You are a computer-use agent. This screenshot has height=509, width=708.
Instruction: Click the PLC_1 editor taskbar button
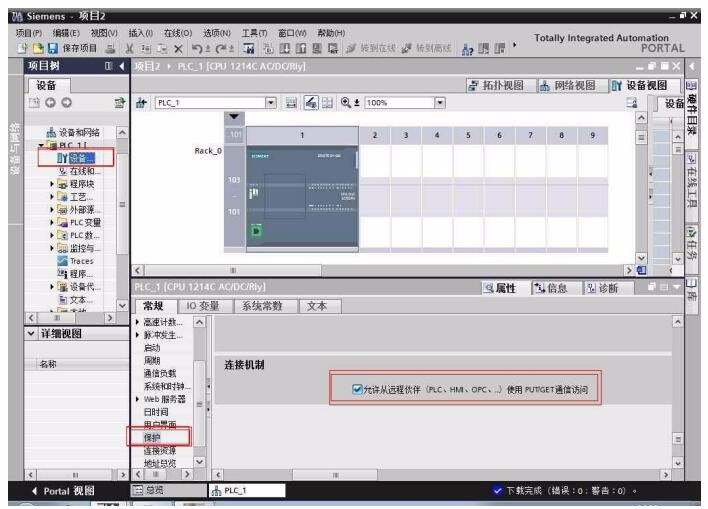[247, 490]
